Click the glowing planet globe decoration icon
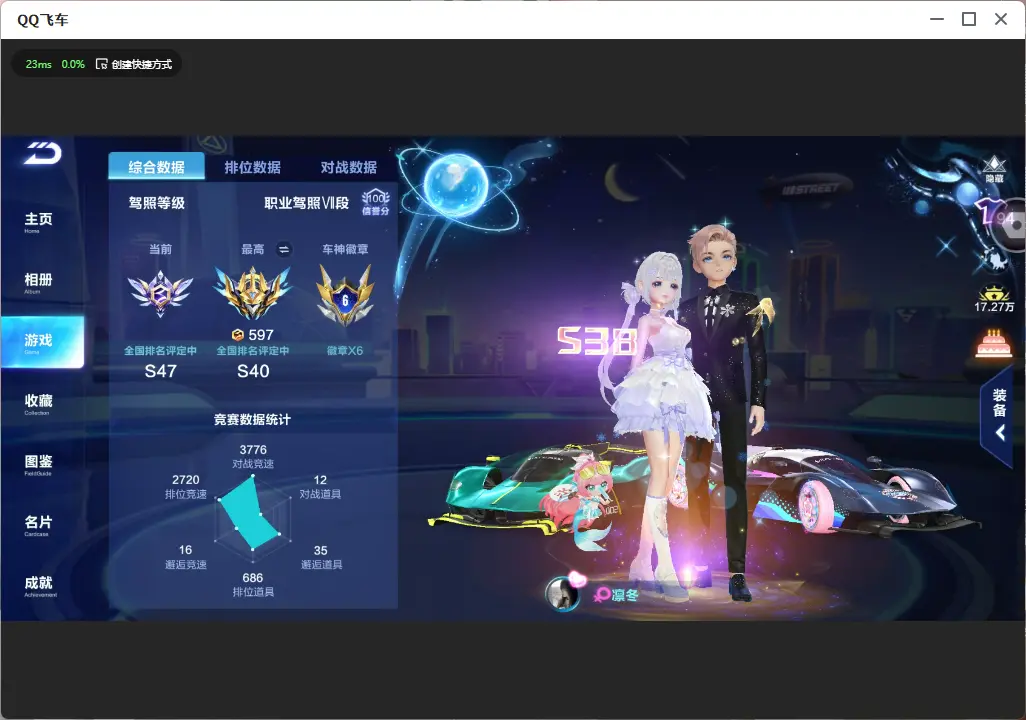1026x720 pixels. (x=456, y=183)
